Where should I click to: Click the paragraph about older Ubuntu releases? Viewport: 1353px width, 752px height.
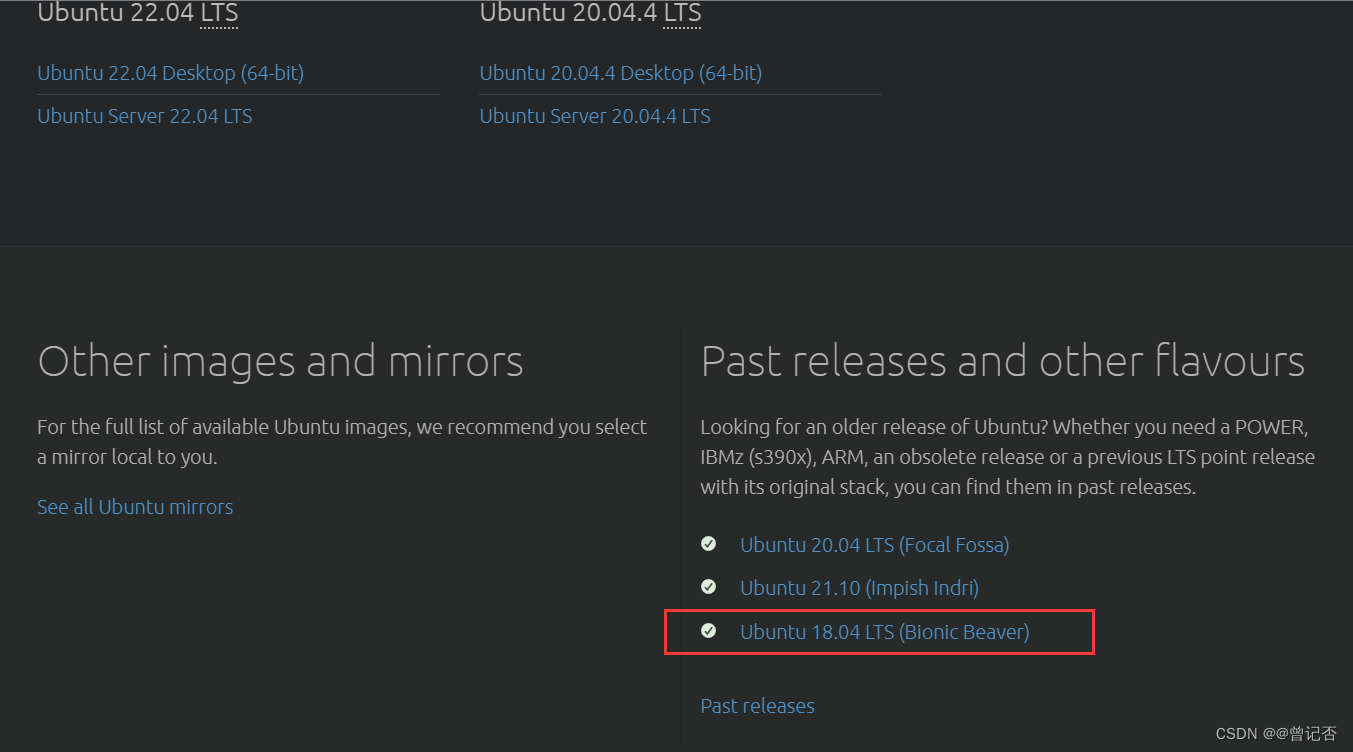click(x=1007, y=457)
